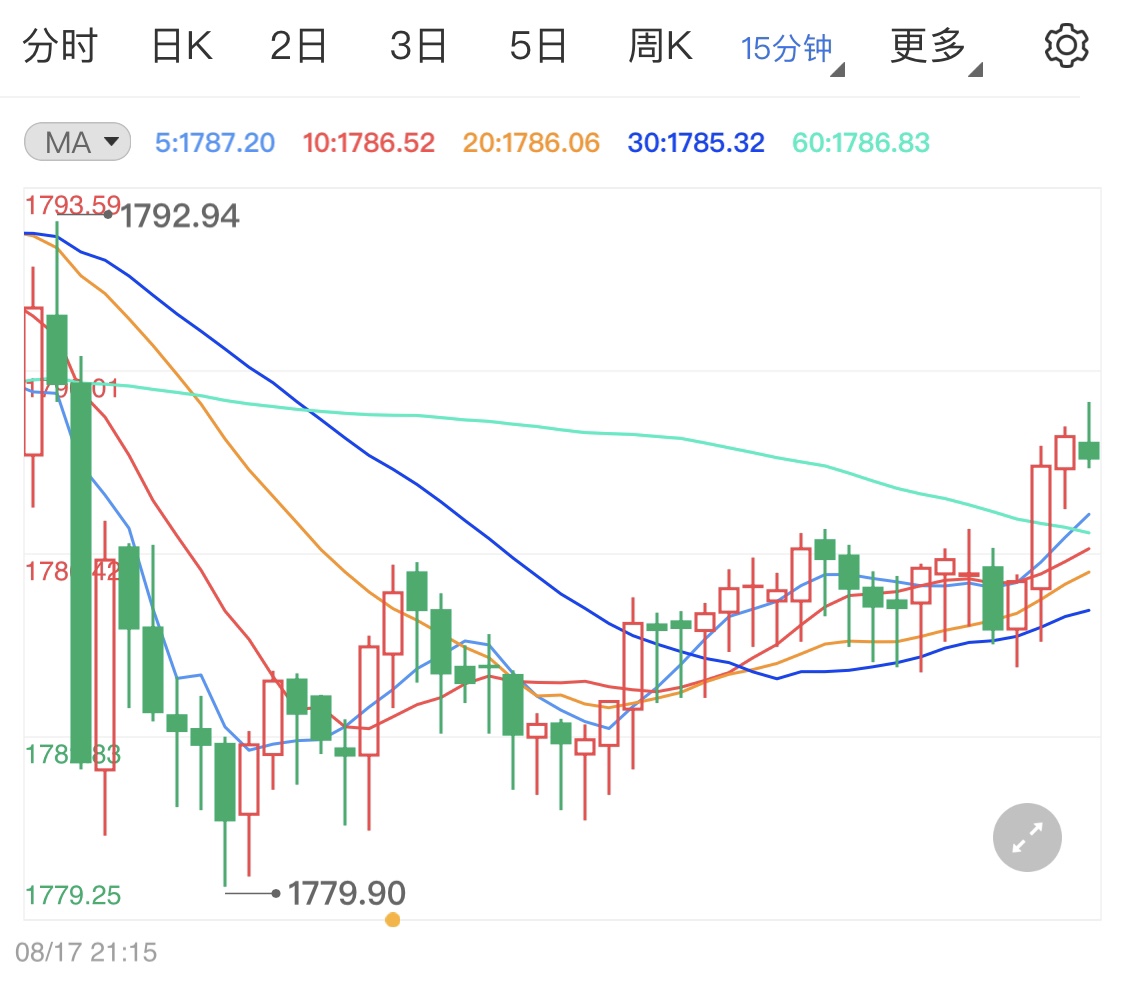This screenshot has width=1125, height=986.
Task: Click the MA60 value 60:1786.83
Action: pyautogui.click(x=861, y=143)
